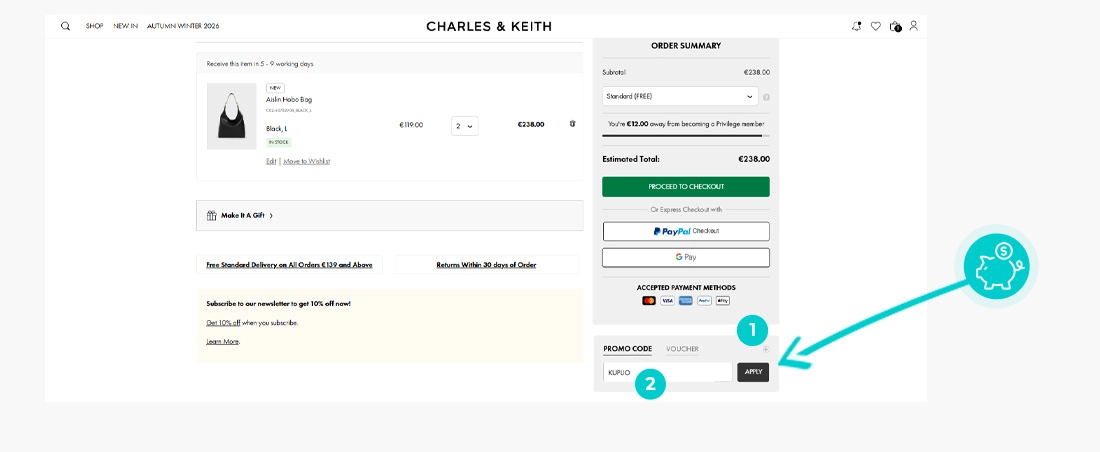Click the Learn More link
Image resolution: width=1100 pixels, height=452 pixels.
(x=223, y=341)
